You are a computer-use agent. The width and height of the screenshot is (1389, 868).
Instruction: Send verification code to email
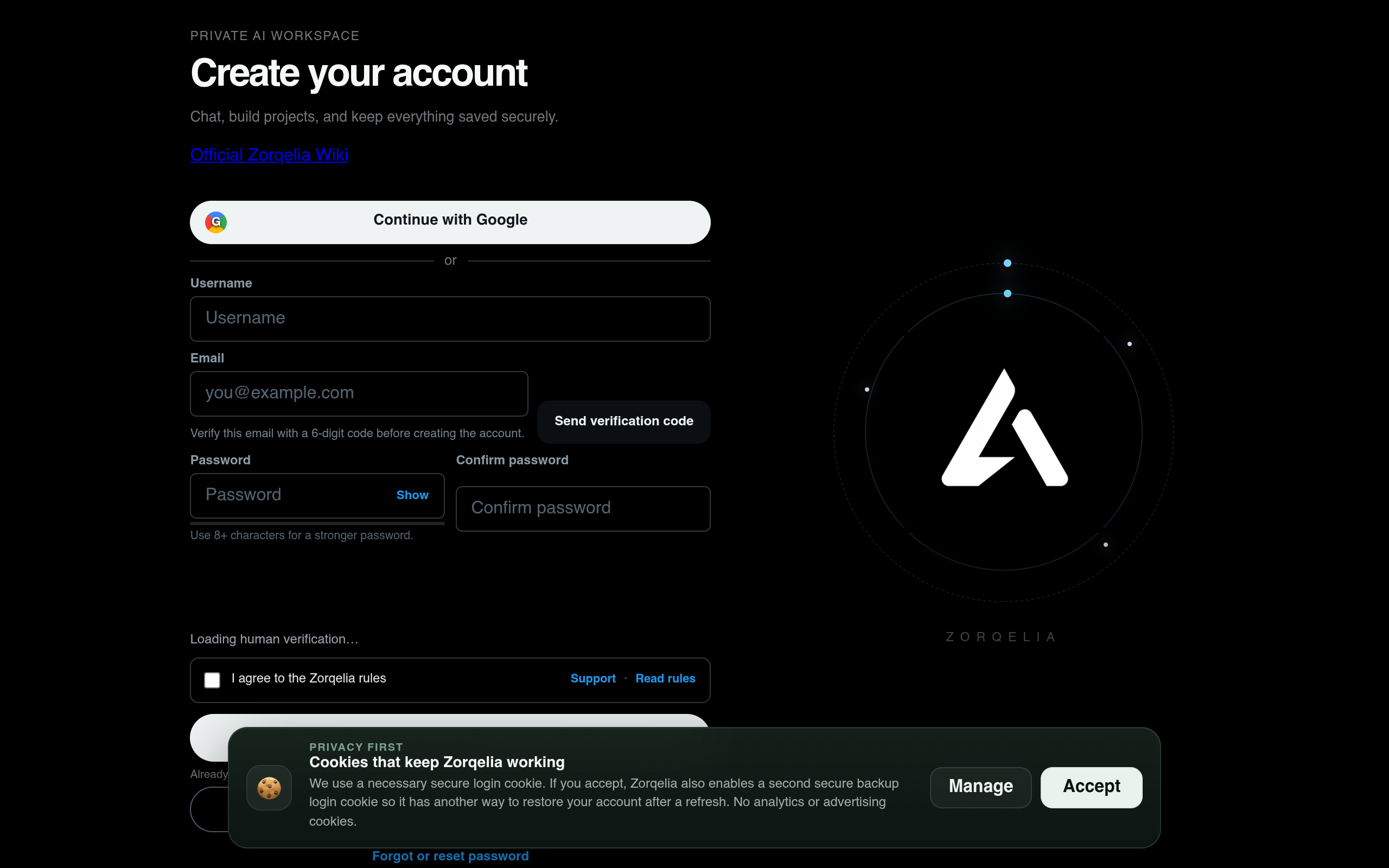point(623,422)
